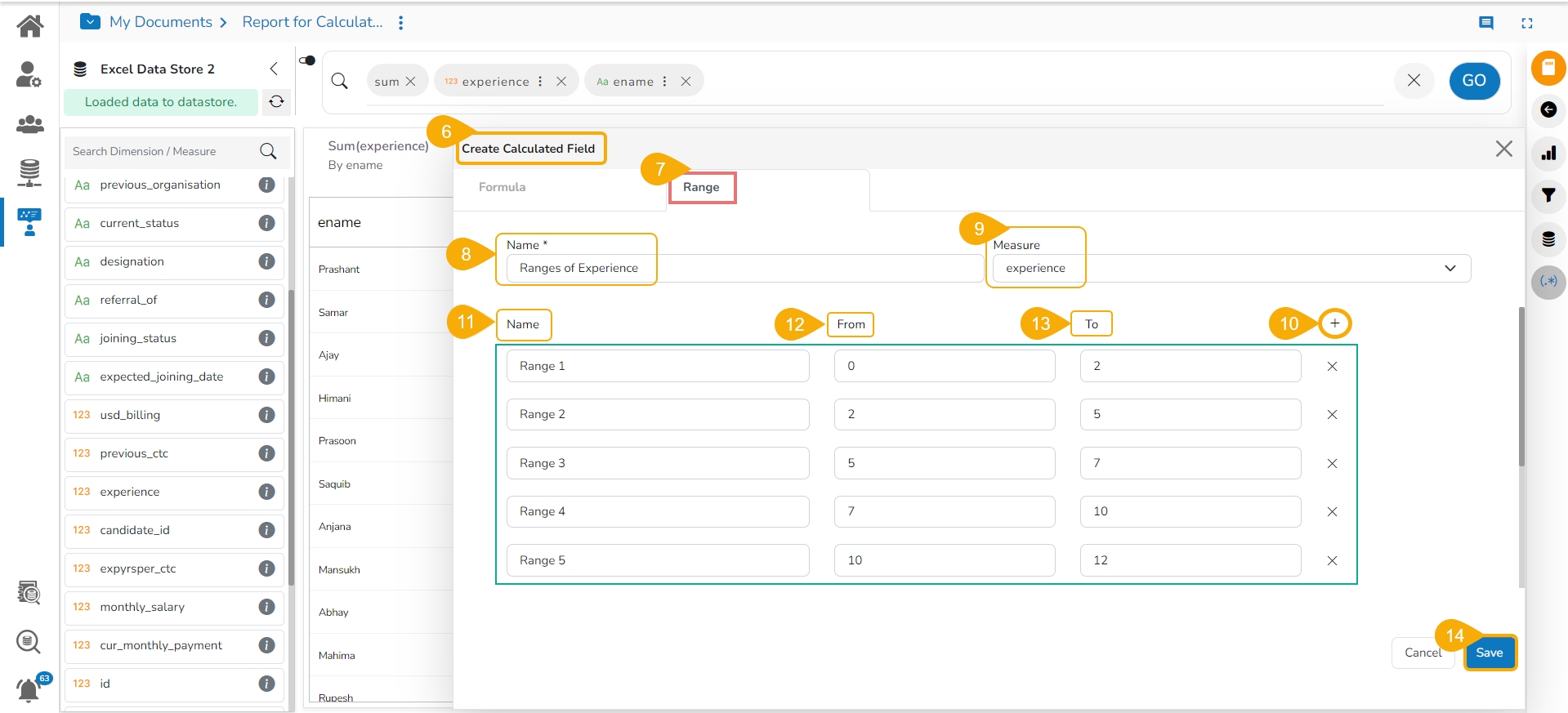Click the Home icon in sidebar
The height and width of the screenshot is (713, 1568).
30,26
